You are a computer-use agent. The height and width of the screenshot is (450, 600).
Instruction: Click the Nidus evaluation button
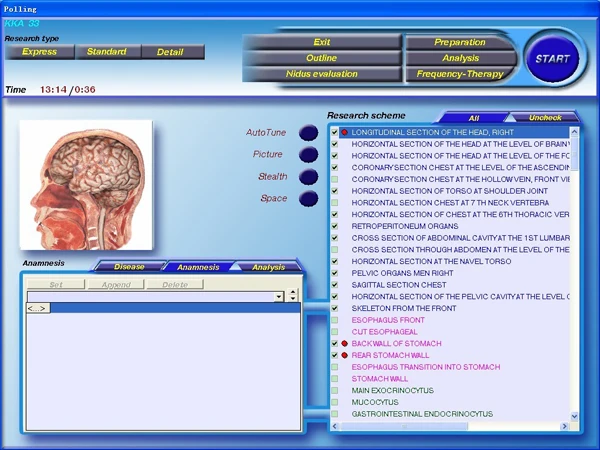click(321, 74)
